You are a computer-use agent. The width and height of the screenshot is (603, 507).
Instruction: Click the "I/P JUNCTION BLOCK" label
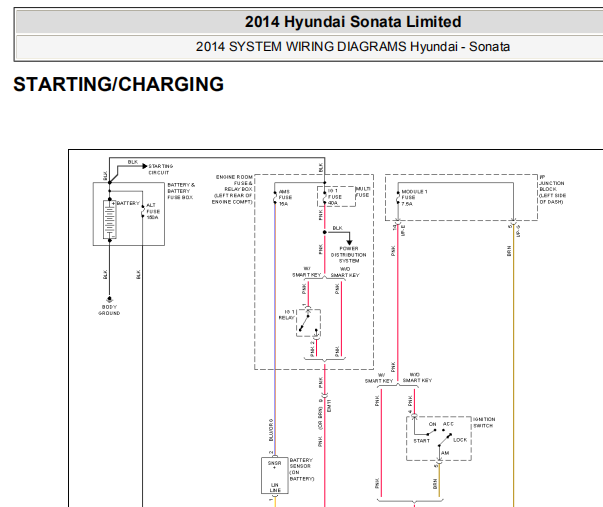tap(552, 189)
